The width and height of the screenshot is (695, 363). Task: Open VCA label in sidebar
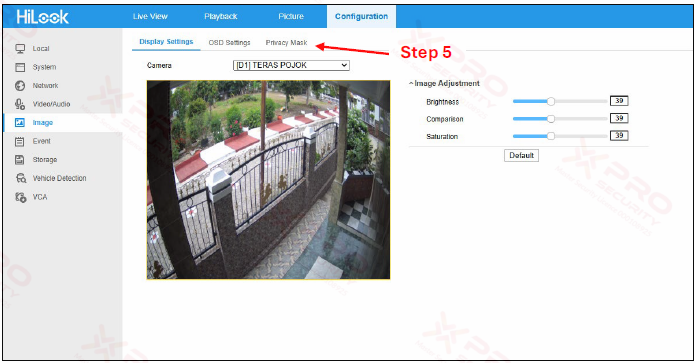tap(40, 197)
